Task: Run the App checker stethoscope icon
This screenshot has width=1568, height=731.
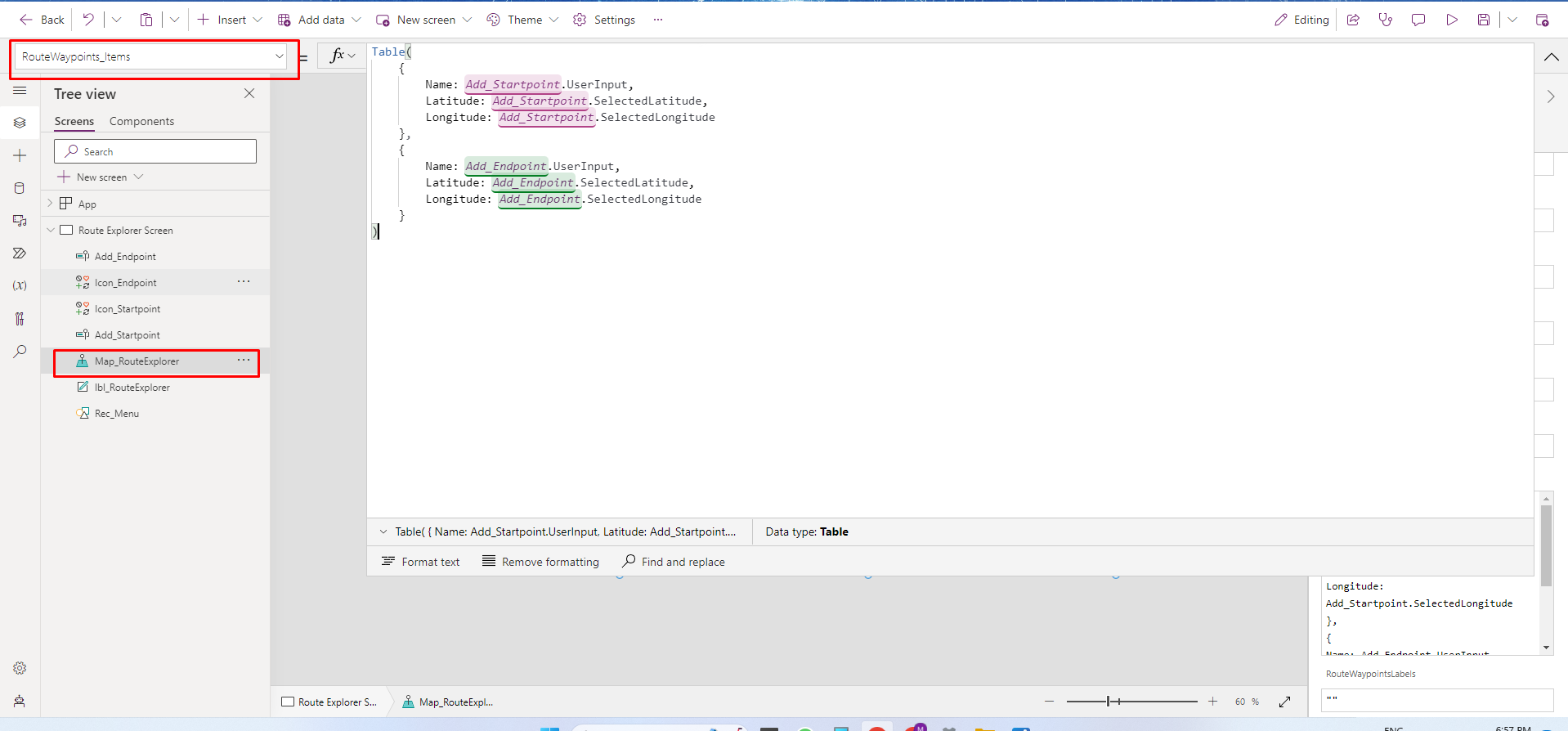Action: (1385, 20)
